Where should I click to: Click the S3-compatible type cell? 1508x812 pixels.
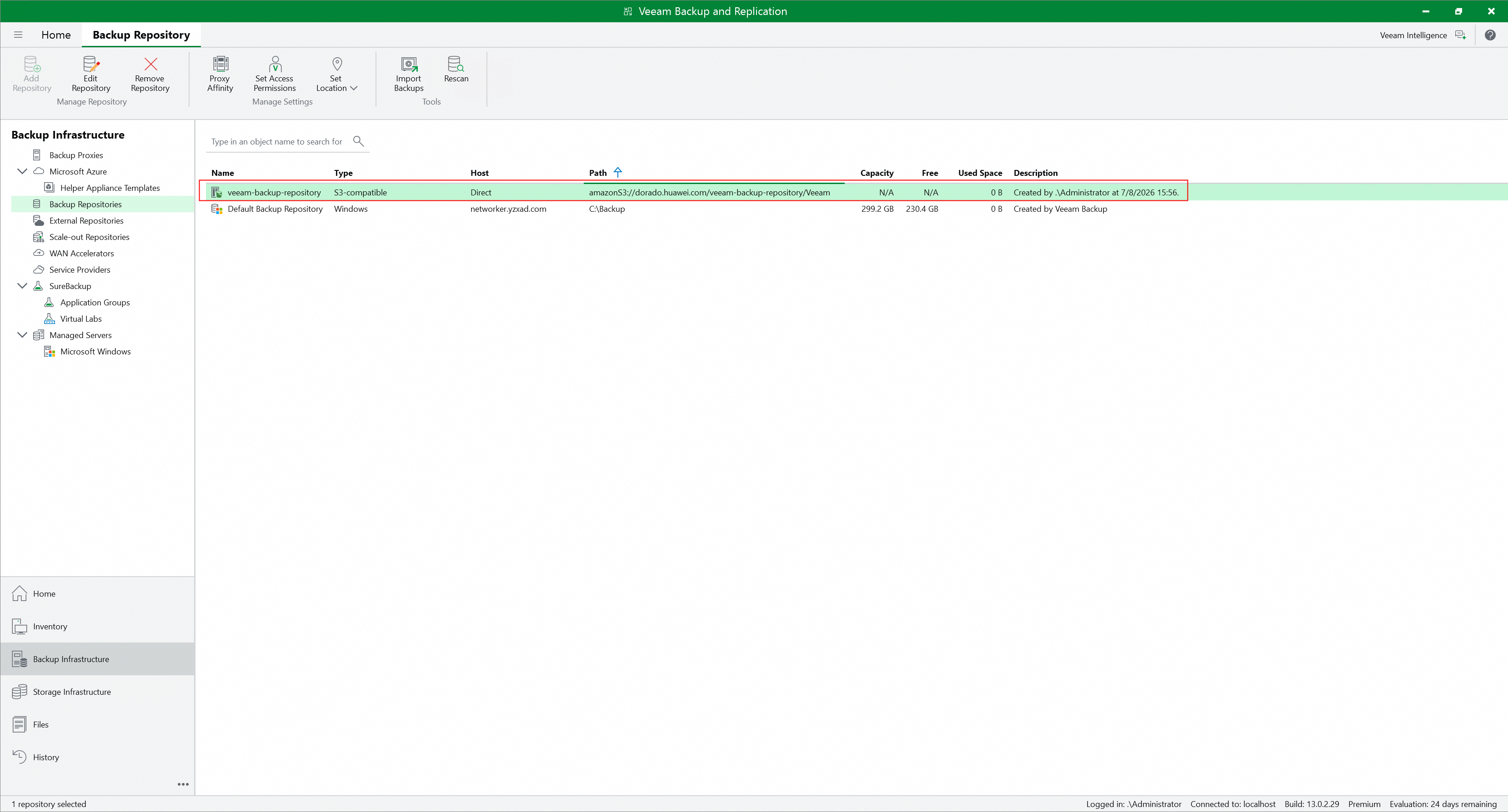click(x=360, y=193)
